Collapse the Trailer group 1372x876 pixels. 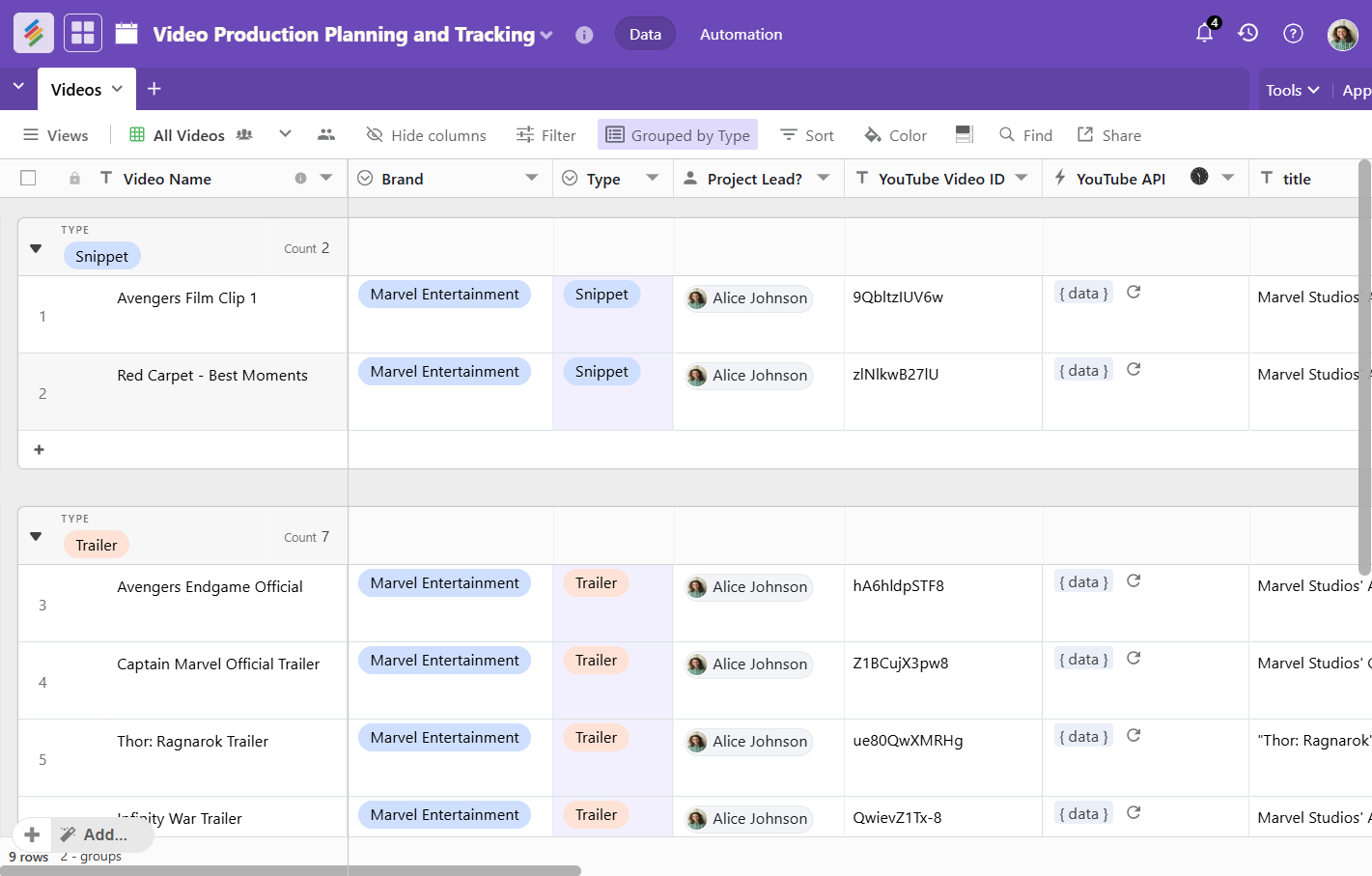tap(36, 537)
